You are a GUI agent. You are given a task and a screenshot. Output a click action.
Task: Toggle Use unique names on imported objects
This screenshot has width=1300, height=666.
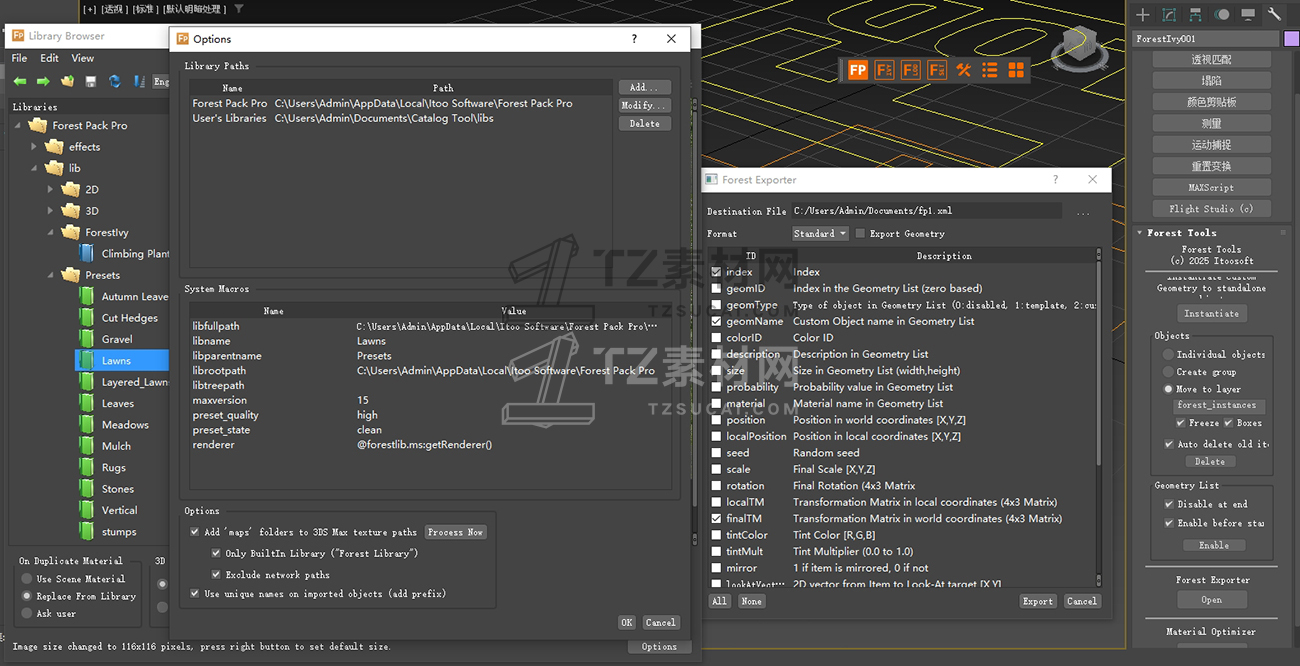[x=195, y=594]
